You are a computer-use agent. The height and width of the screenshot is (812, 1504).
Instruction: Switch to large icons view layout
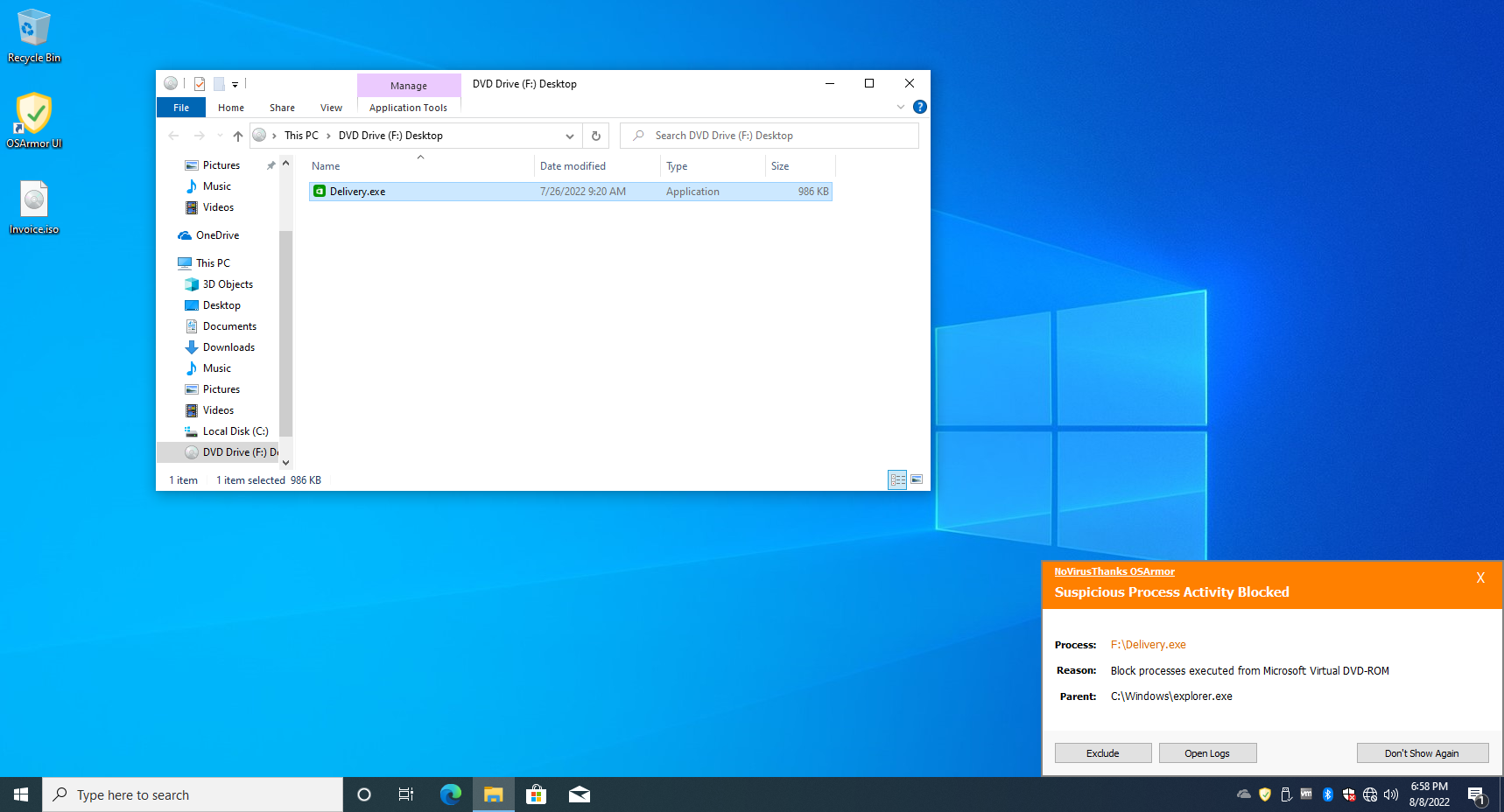tap(917, 479)
